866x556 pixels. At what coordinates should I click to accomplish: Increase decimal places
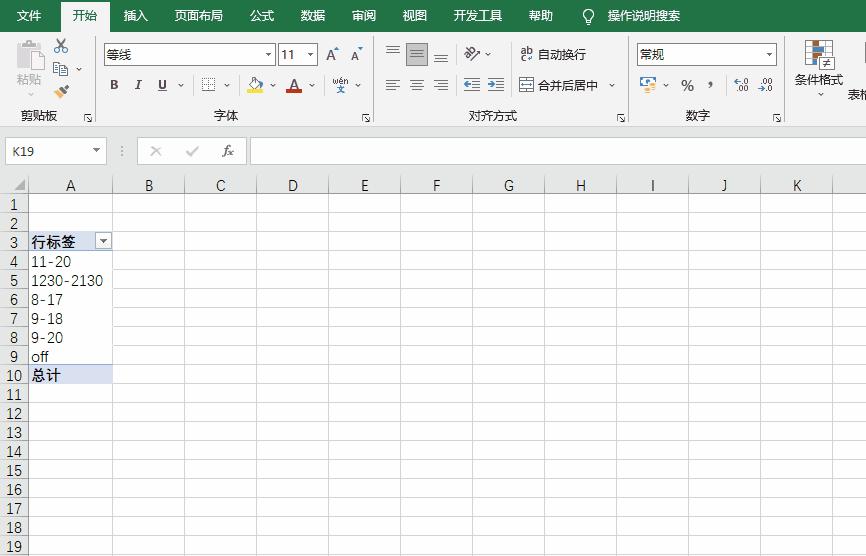741,85
